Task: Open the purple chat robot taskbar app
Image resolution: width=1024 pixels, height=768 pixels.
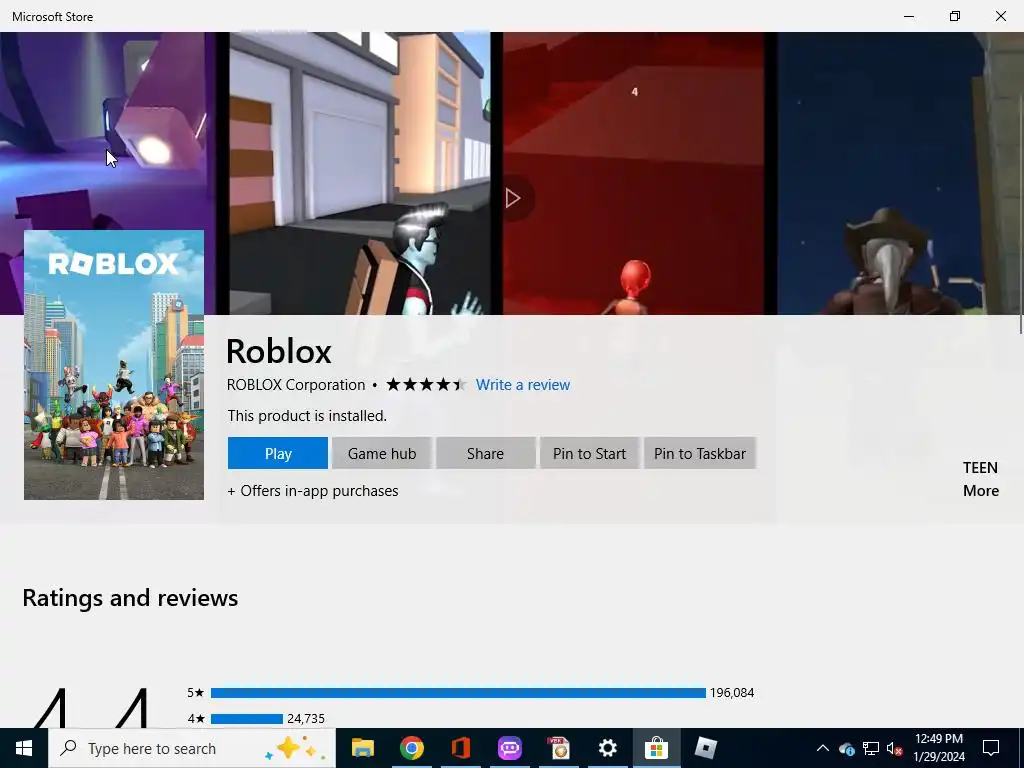Action: 509,748
